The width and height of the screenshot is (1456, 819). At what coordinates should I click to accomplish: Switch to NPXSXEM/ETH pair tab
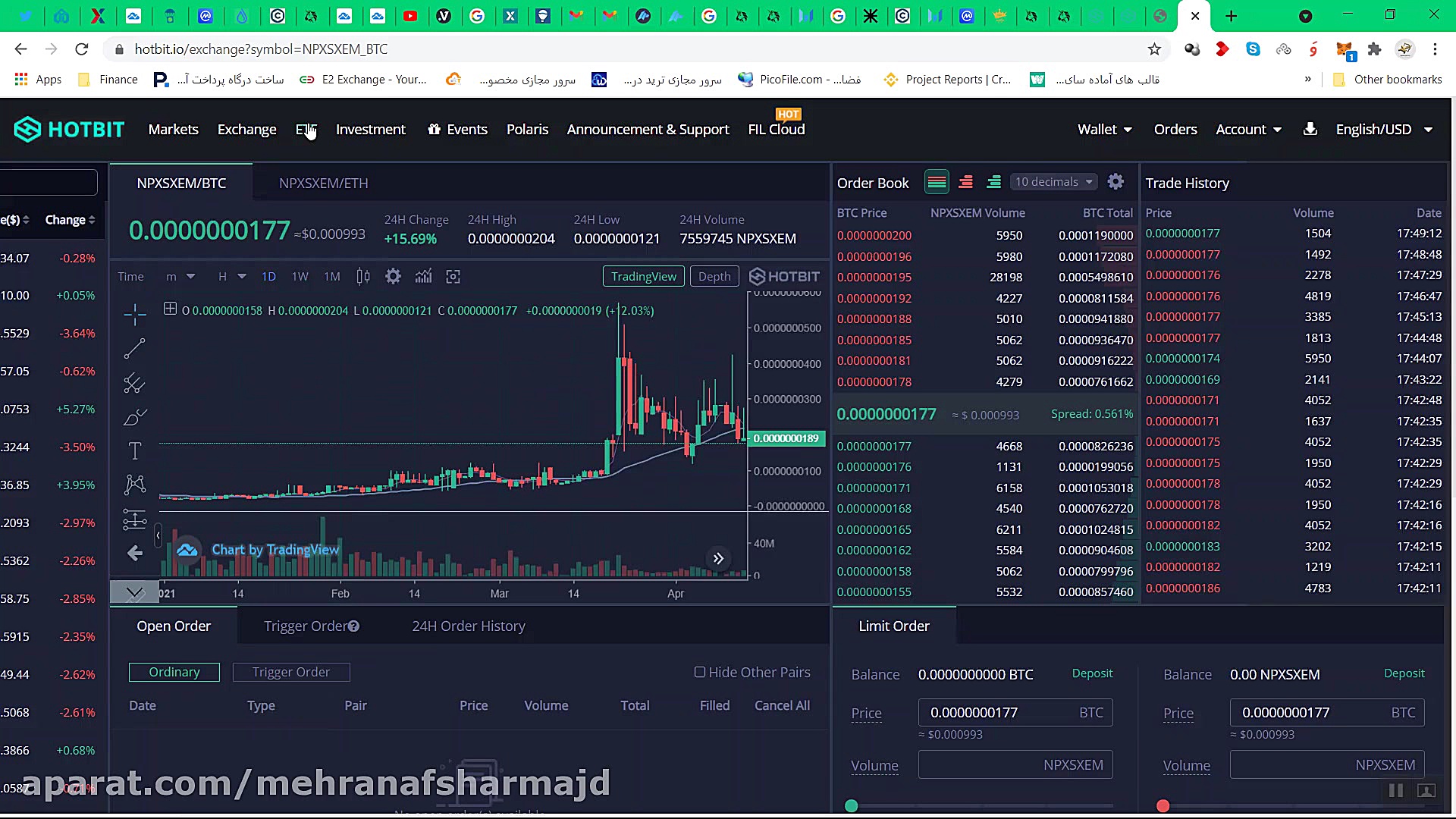pyautogui.click(x=324, y=184)
